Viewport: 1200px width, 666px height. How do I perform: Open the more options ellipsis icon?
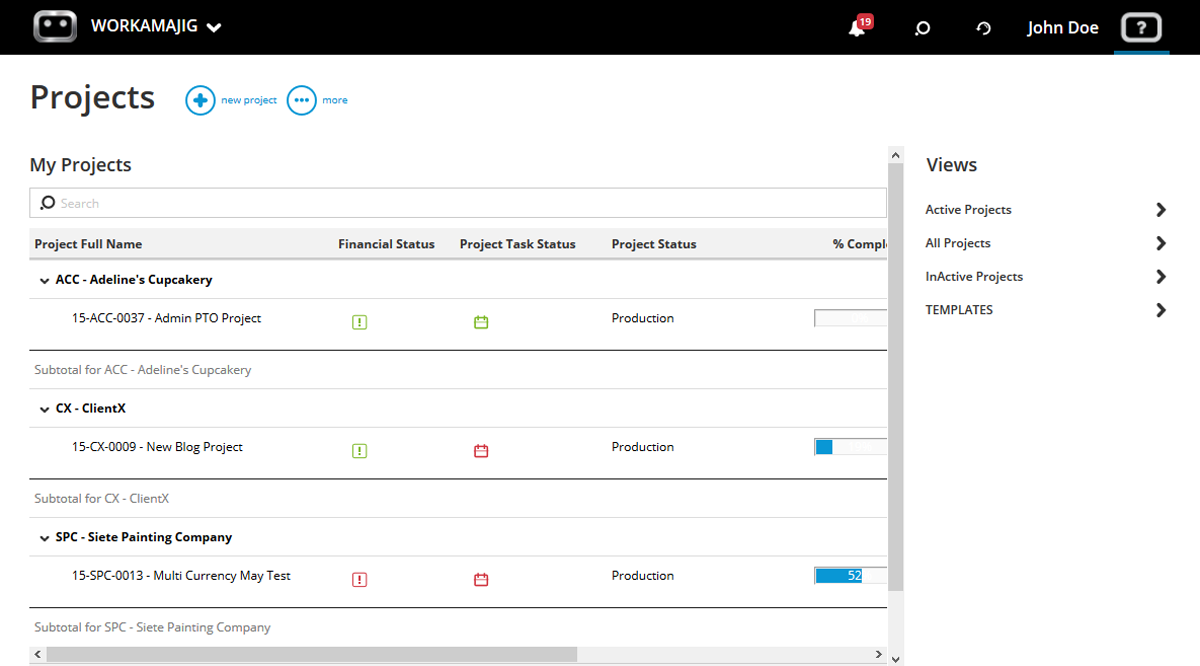point(302,100)
